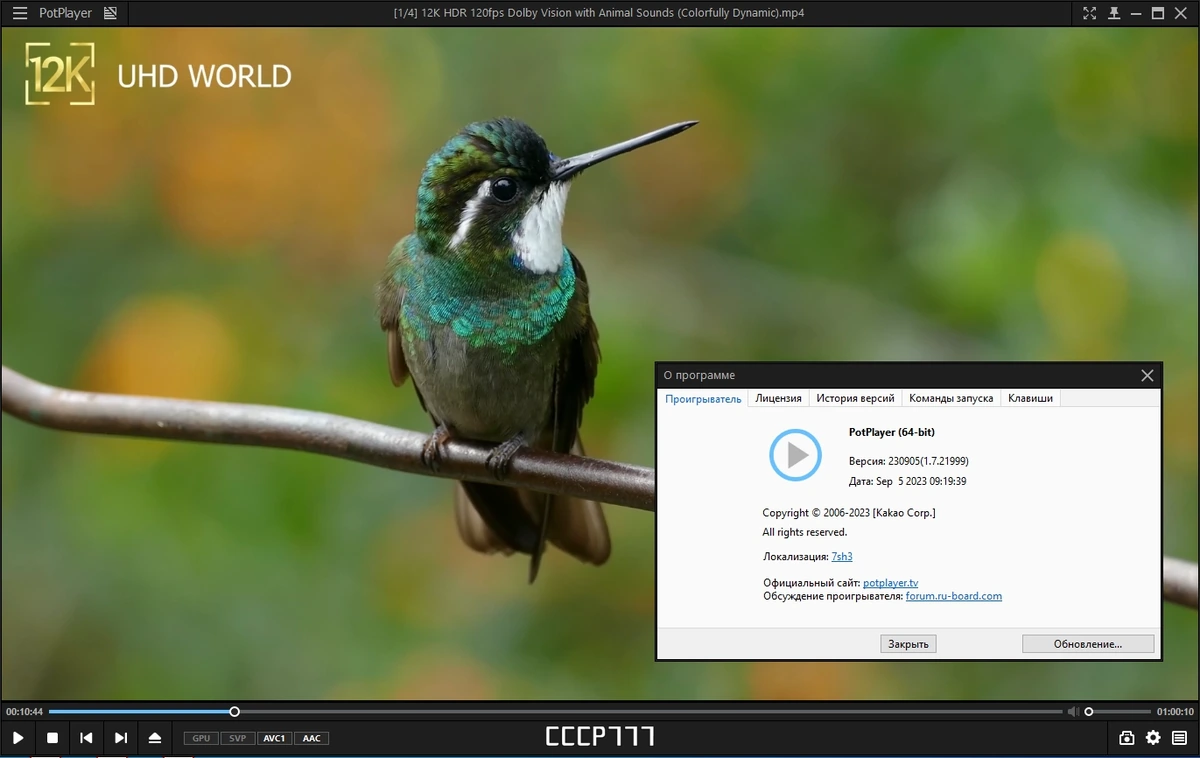Click the AAC audio codec indicator
This screenshot has height=758, width=1200.
tap(311, 738)
